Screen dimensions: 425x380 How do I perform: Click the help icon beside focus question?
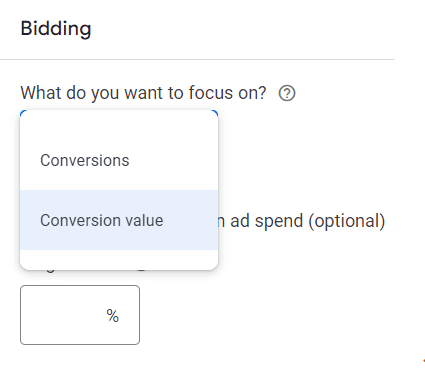287,93
